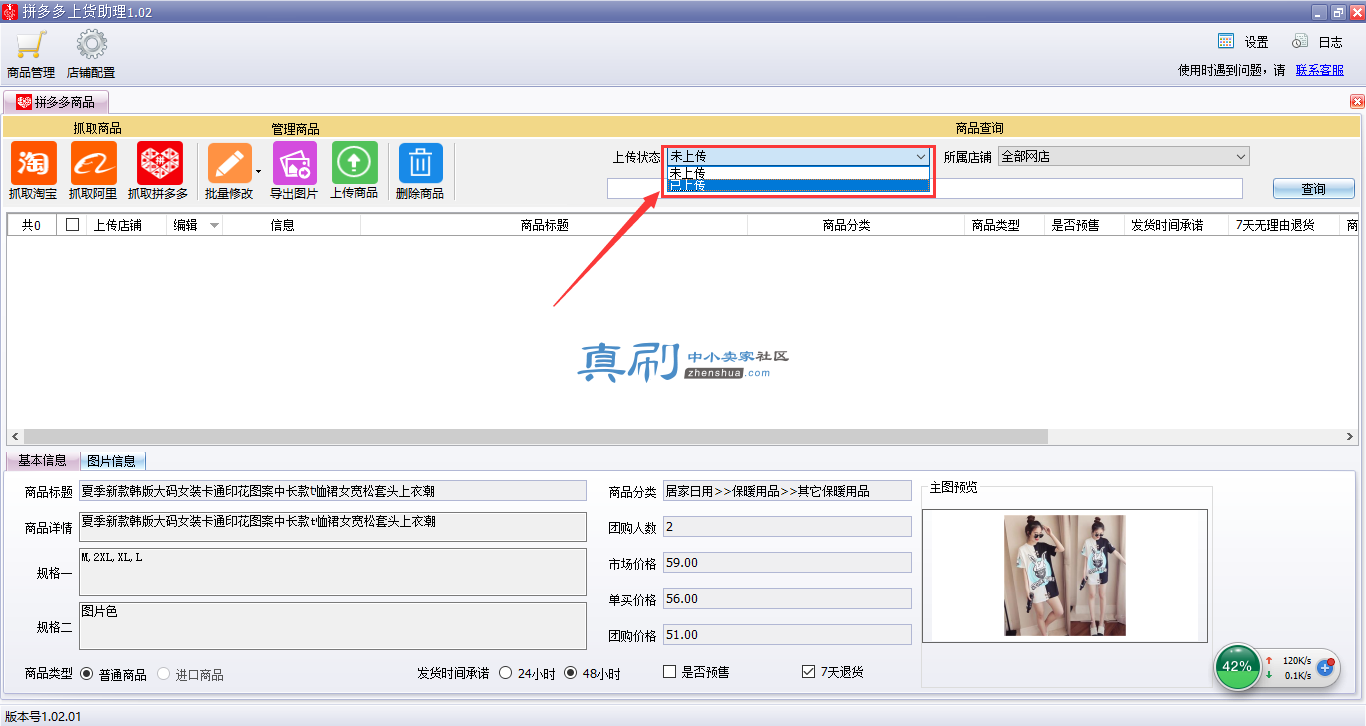Click the 抓取阿里 Alibaba icon

click(x=93, y=163)
